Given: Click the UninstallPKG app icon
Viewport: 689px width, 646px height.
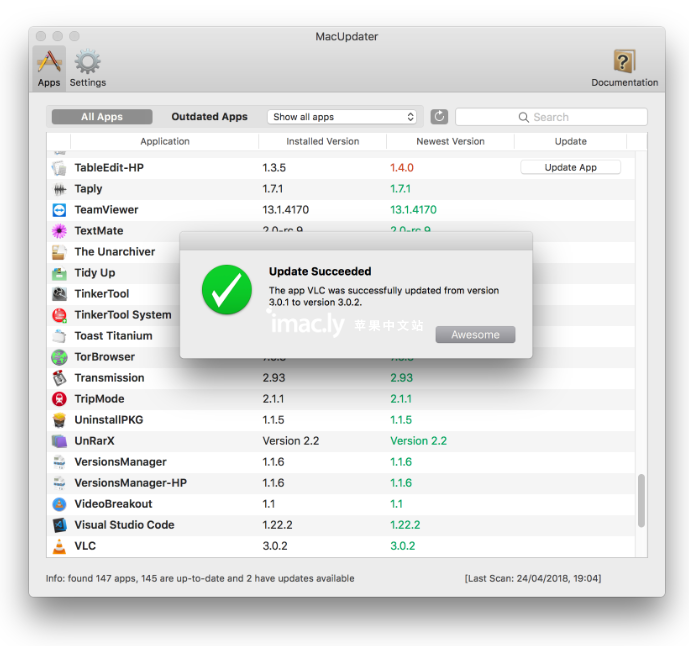Looking at the screenshot, I should coord(59,420).
